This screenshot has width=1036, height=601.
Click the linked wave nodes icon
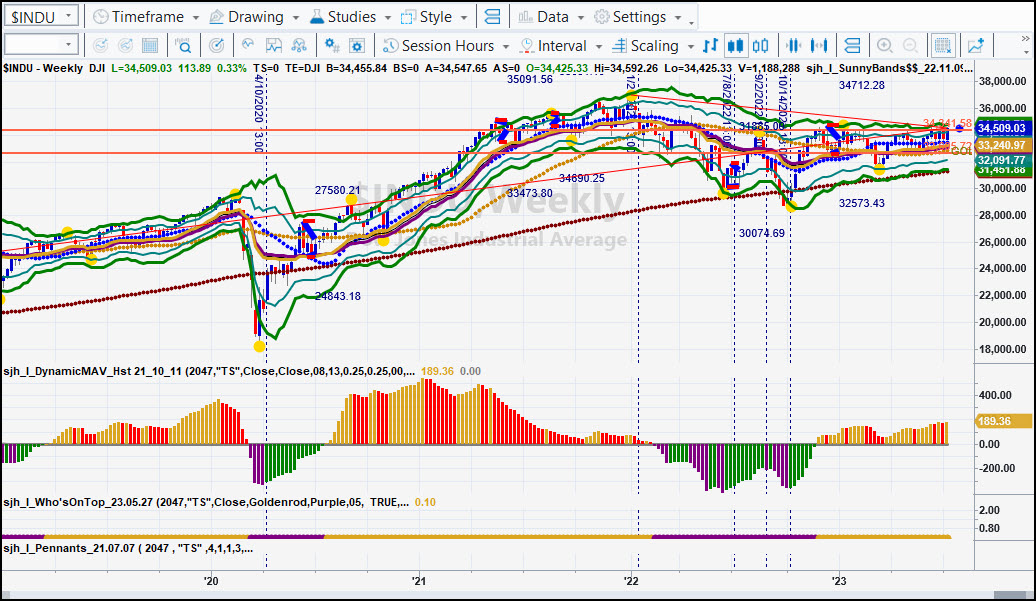click(x=299, y=46)
